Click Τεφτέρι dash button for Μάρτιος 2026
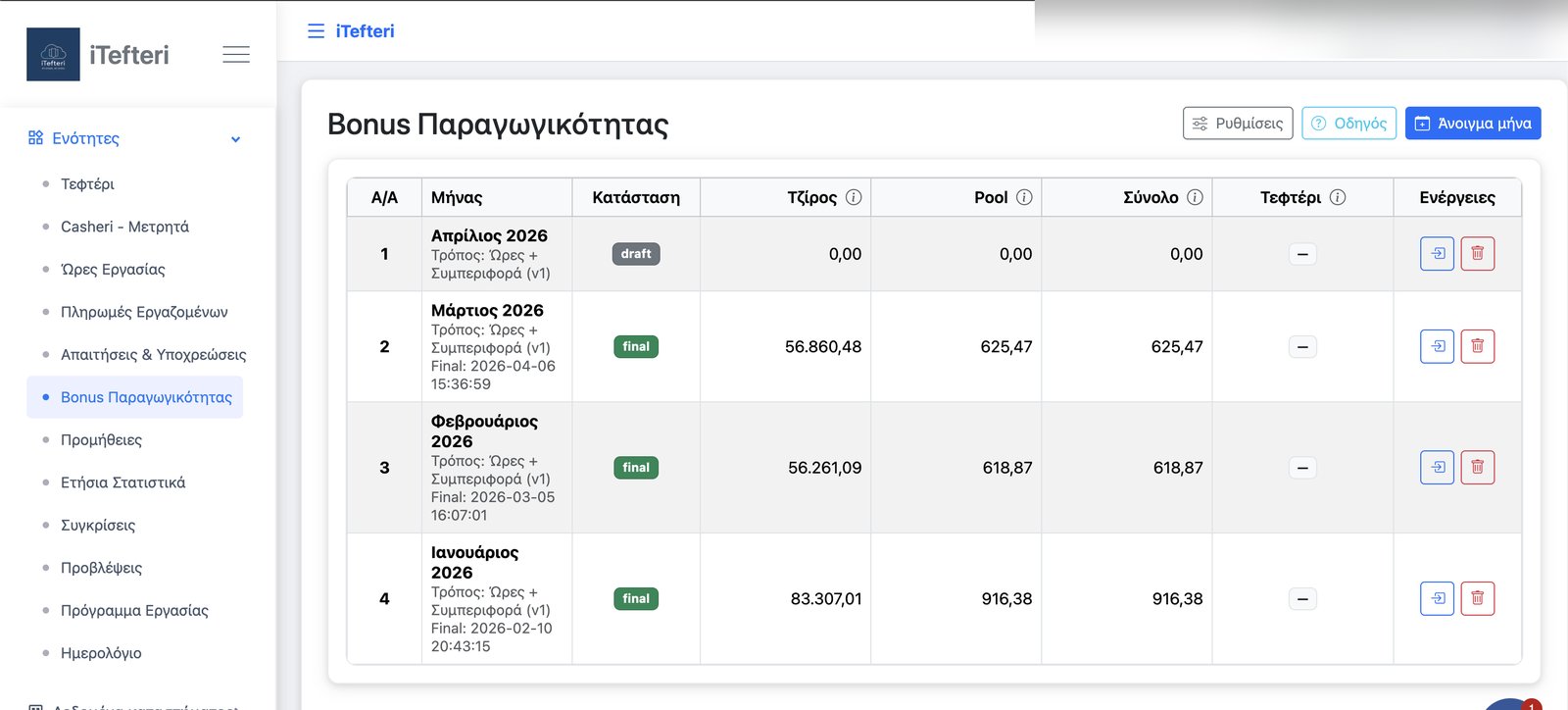Screen dimensions: 1568x710 pyautogui.click(x=1302, y=346)
